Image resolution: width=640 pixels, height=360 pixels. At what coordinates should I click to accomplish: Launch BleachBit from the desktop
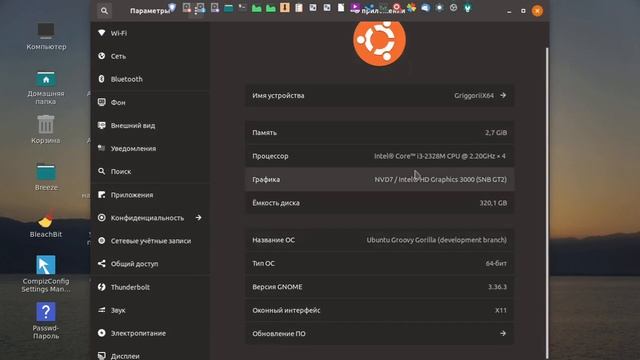coord(46,224)
